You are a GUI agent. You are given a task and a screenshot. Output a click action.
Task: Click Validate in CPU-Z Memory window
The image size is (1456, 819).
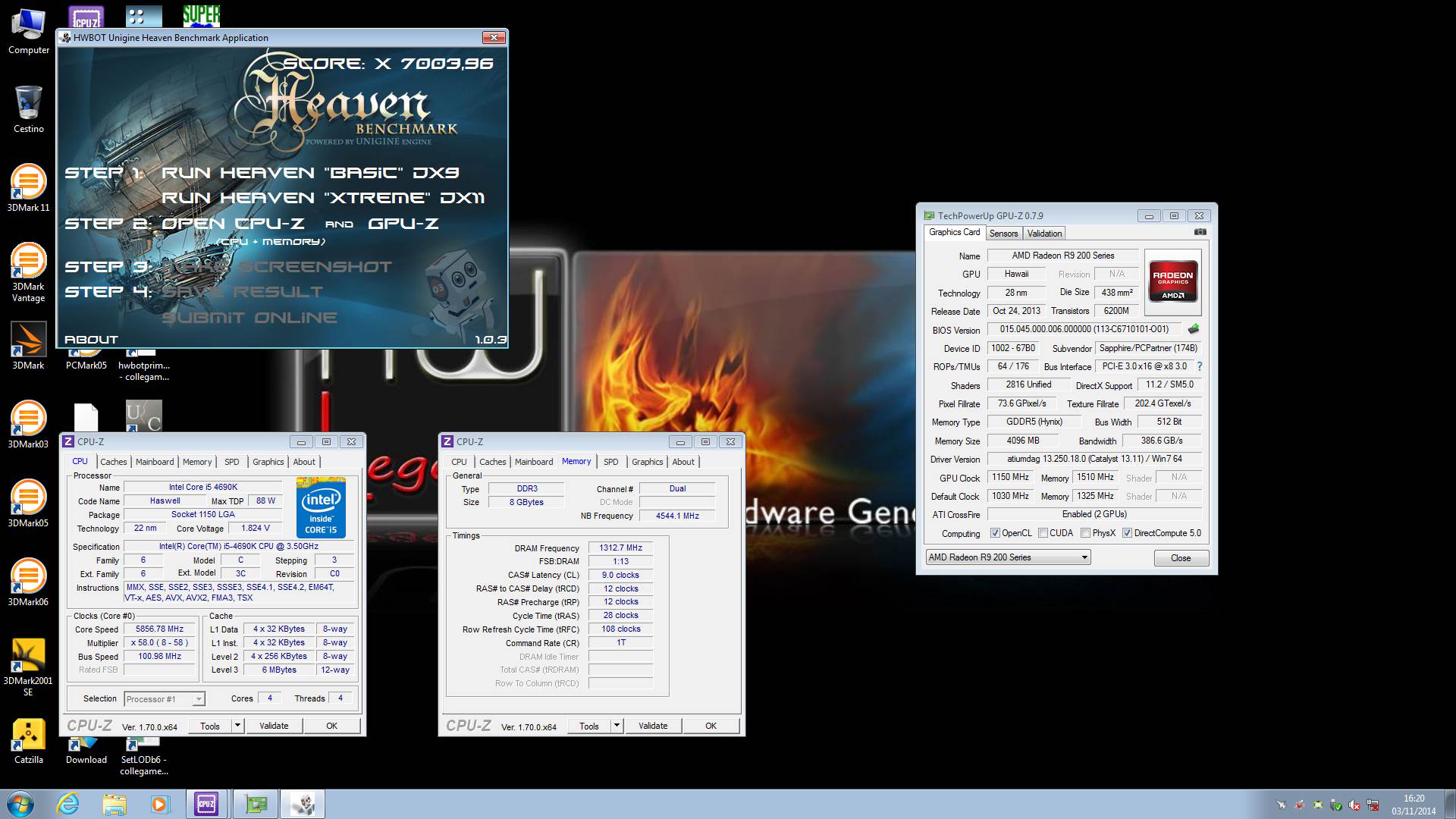tap(653, 726)
